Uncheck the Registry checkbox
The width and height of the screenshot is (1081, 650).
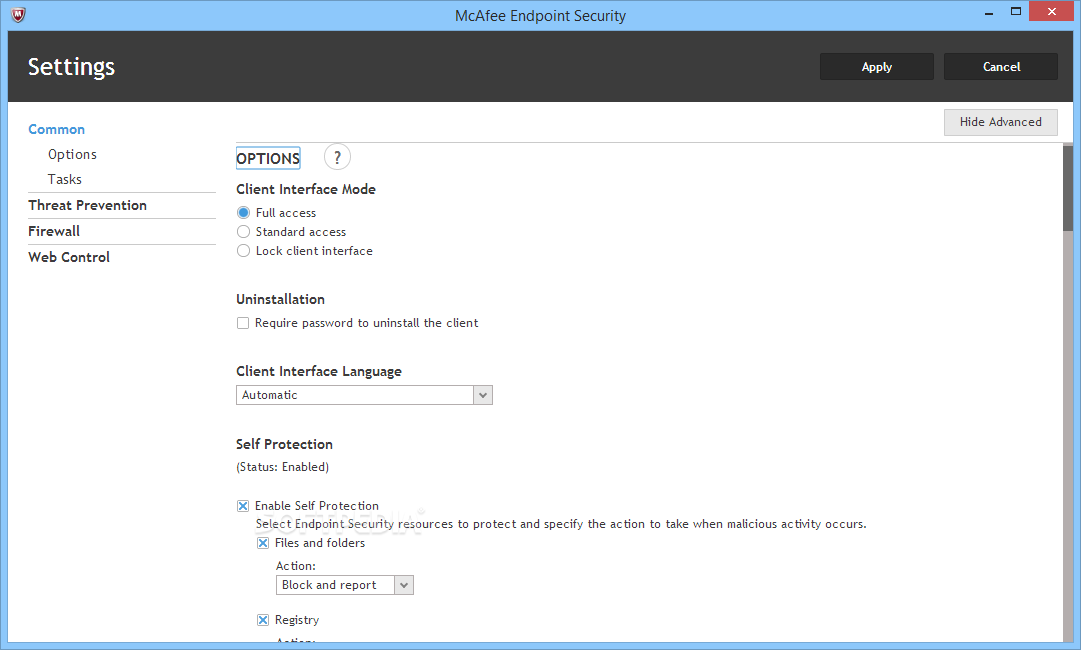click(x=263, y=620)
